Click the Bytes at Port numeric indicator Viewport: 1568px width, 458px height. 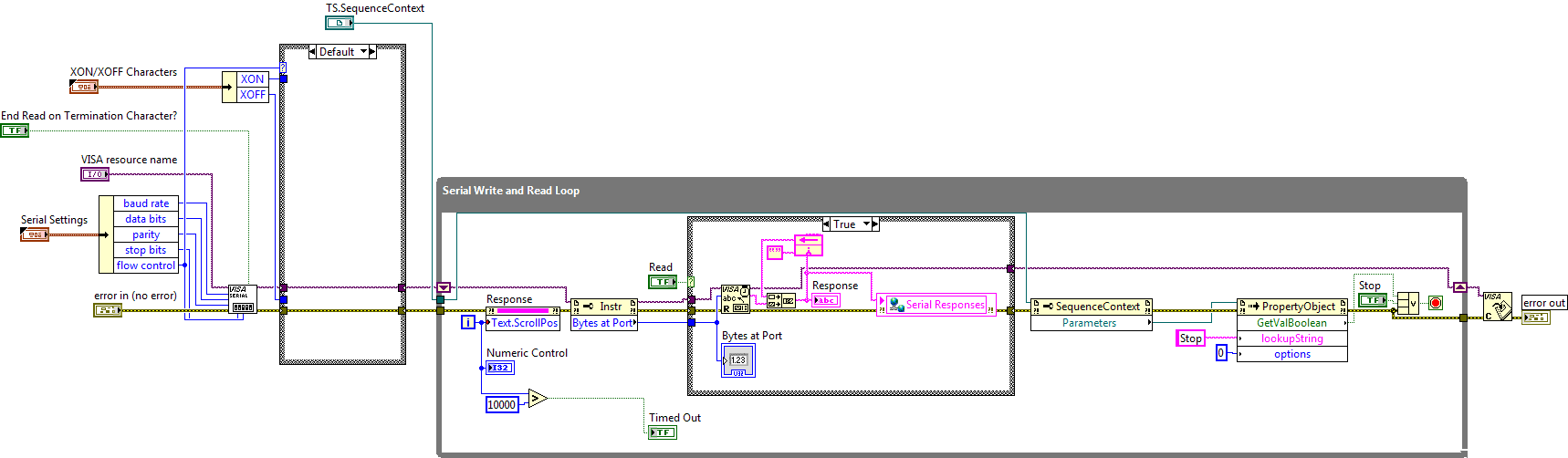pyautogui.click(x=738, y=360)
